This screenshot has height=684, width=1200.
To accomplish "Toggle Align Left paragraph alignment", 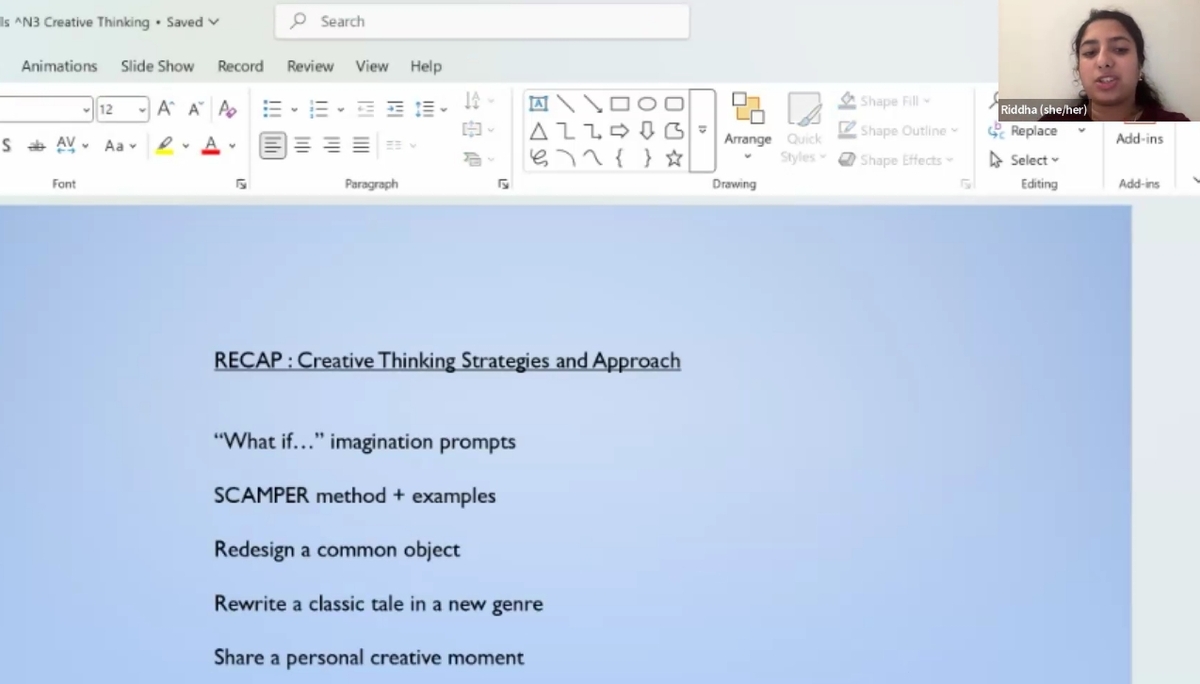I will 272,146.
